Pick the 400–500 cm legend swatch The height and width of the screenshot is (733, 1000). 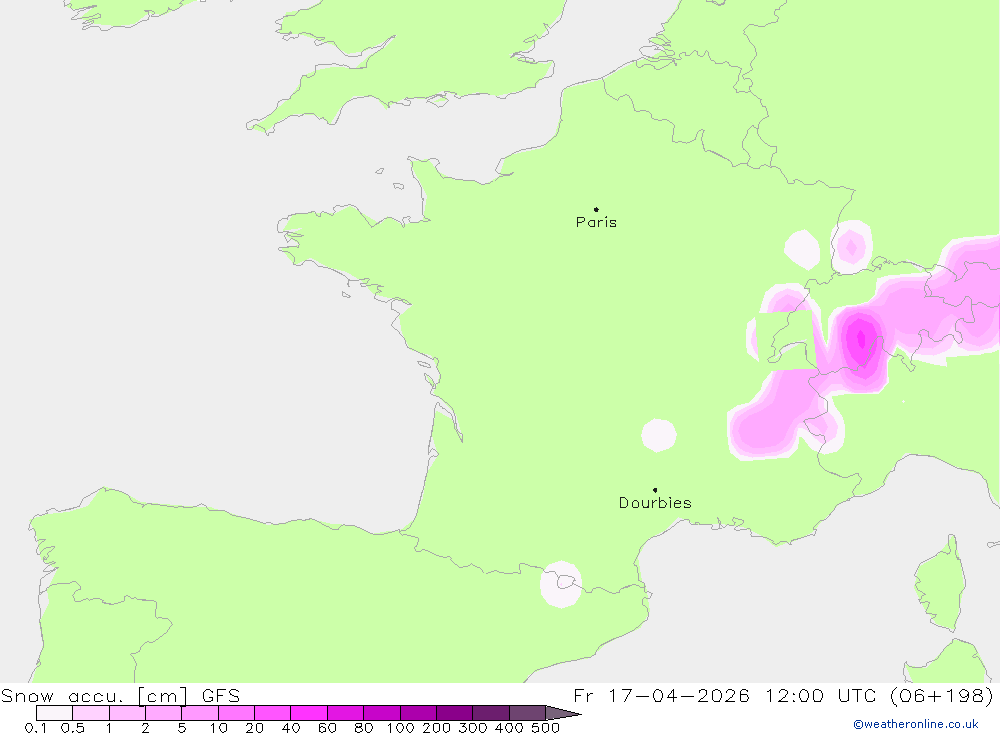click(527, 713)
